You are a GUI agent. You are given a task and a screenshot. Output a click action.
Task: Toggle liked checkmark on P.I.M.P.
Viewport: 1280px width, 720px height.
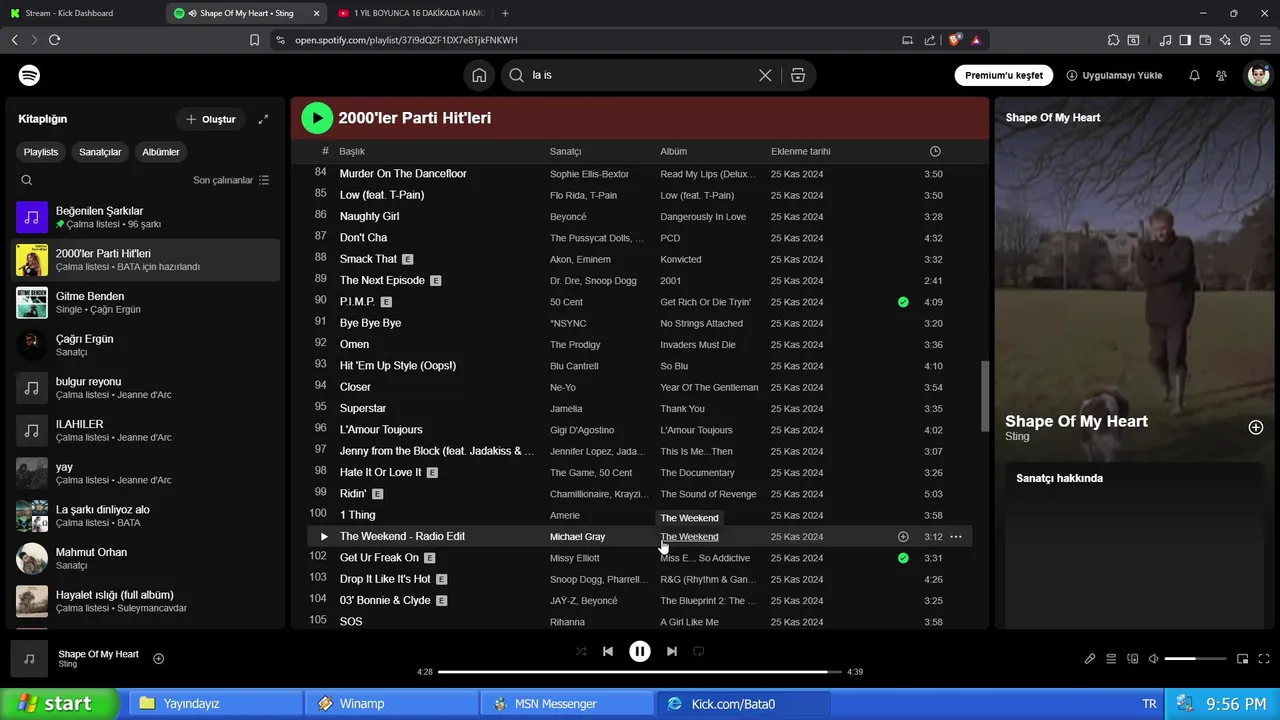point(903,302)
